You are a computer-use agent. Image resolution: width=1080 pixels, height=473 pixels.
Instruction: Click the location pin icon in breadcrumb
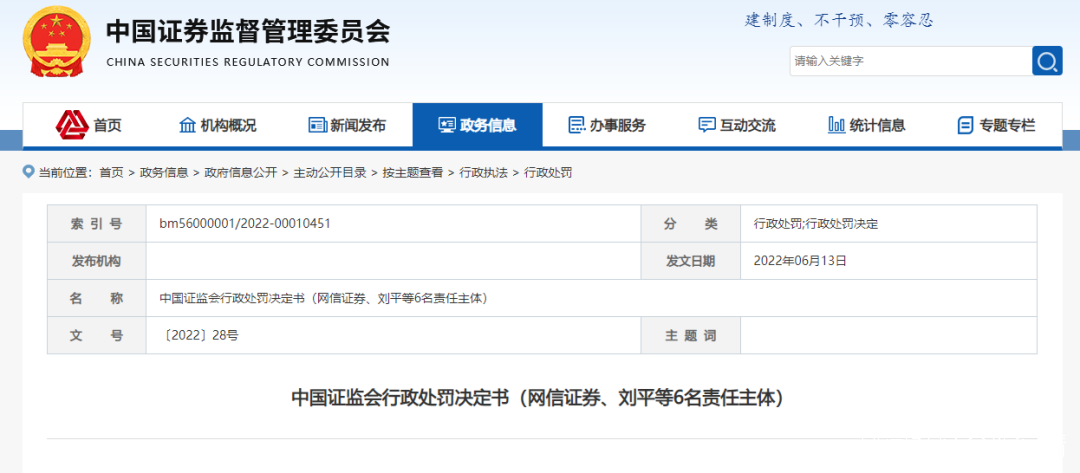[28, 171]
